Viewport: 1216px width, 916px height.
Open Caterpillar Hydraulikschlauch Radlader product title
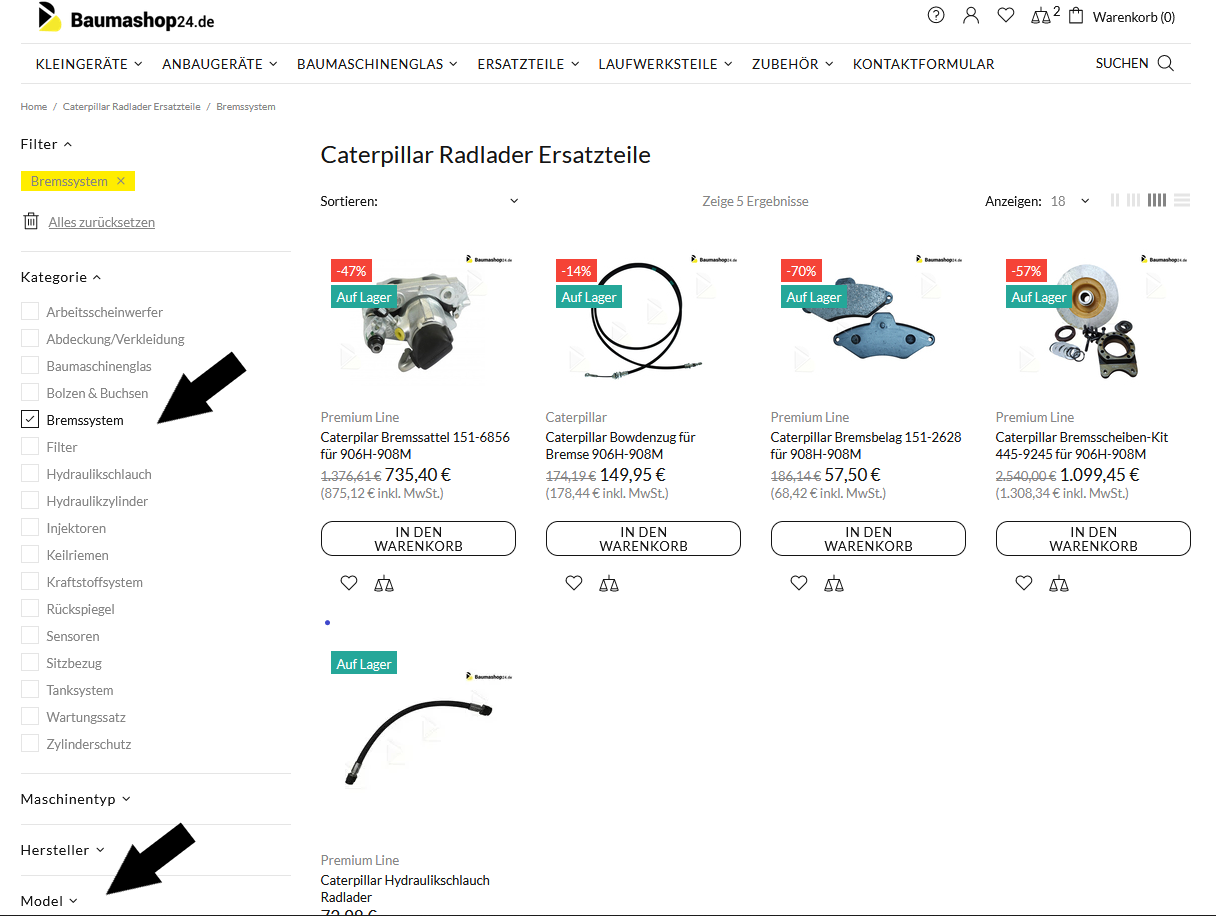(405, 888)
